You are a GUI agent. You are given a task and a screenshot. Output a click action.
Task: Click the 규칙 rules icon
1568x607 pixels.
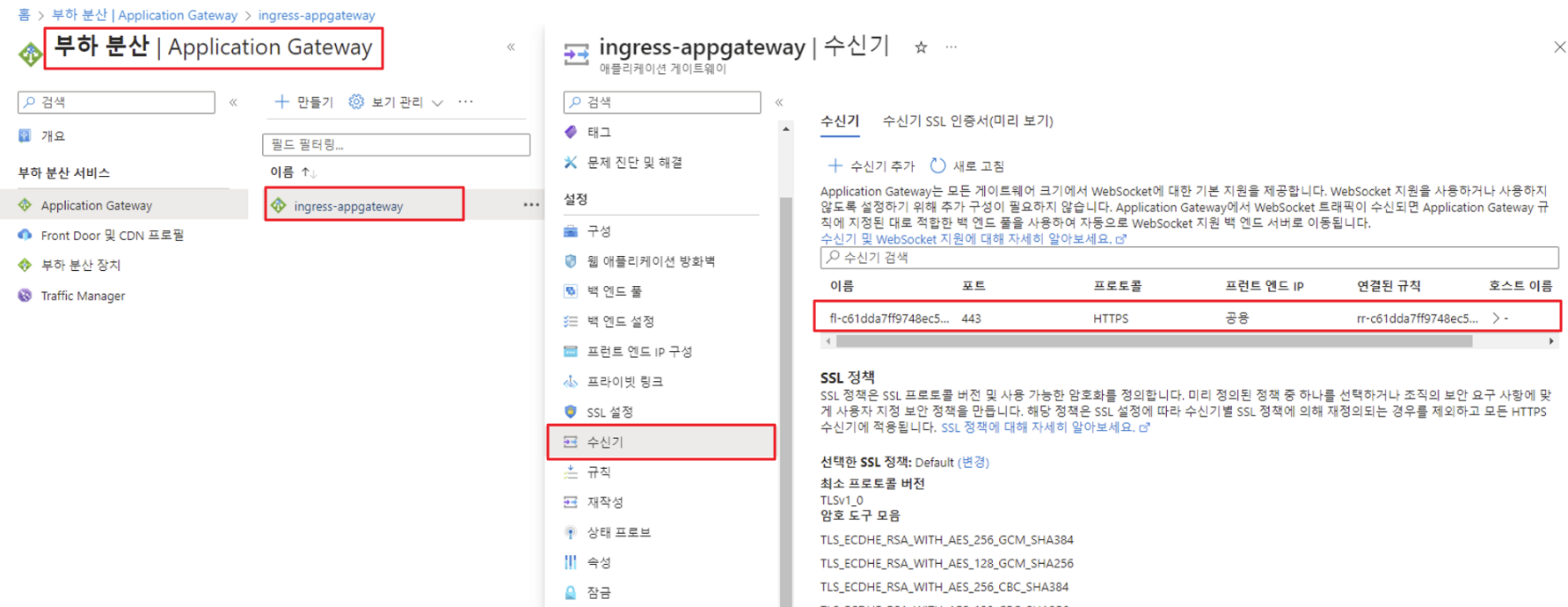(x=571, y=472)
